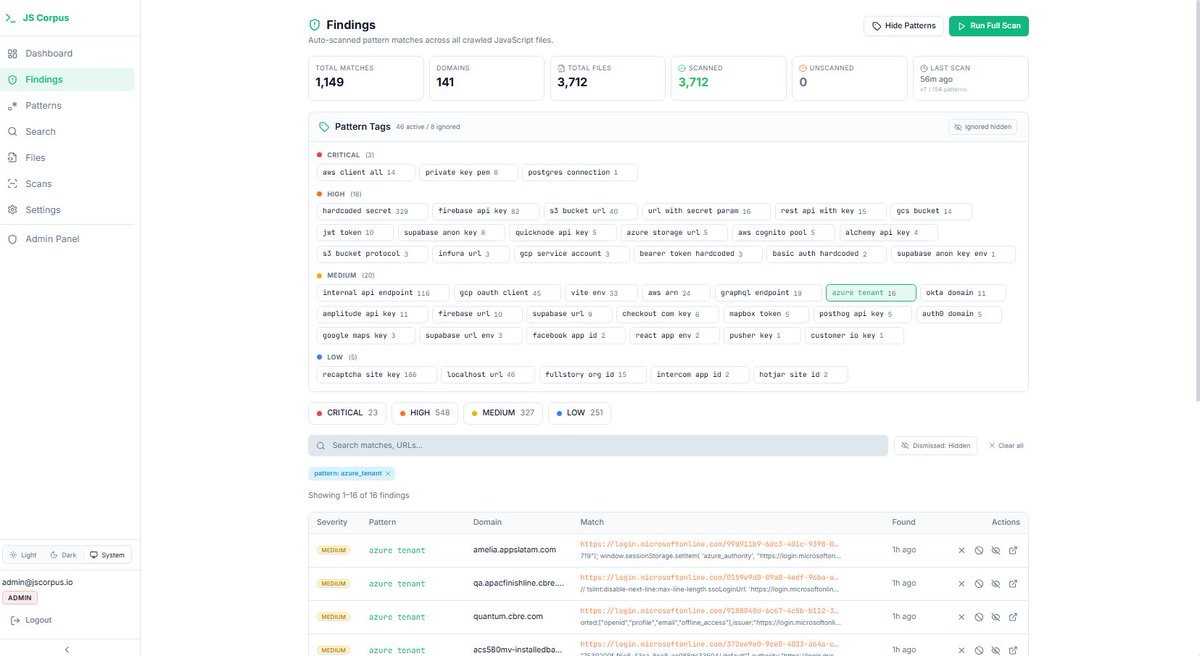Remove the pattern: azure_tenant filter chip
The image size is (1200, 656).
(x=388, y=473)
